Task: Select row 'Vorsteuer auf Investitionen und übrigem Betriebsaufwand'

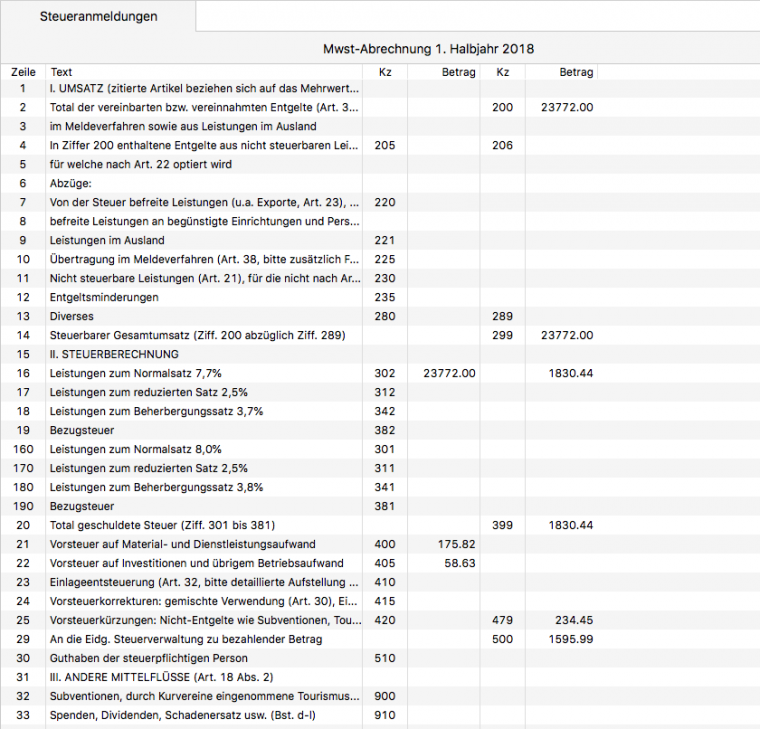Action: coord(380,563)
